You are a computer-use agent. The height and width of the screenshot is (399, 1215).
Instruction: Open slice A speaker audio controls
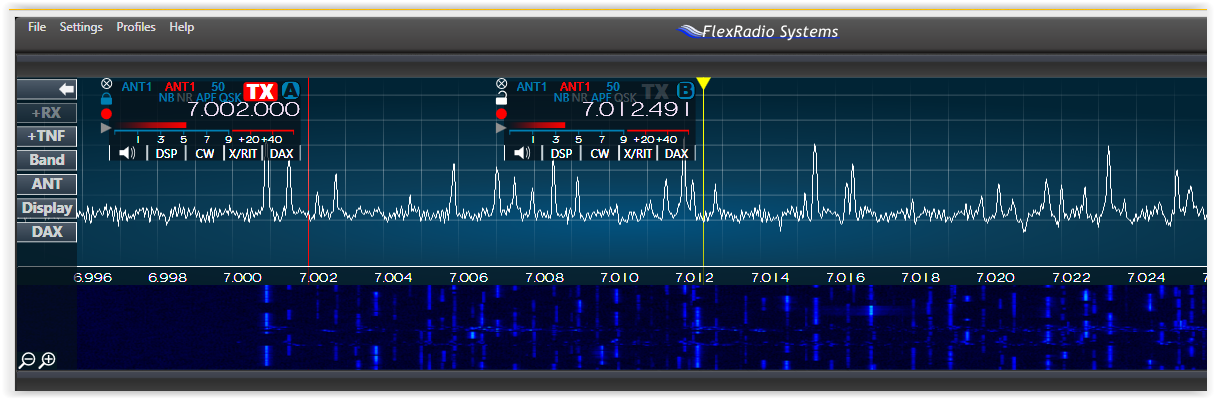click(x=128, y=153)
